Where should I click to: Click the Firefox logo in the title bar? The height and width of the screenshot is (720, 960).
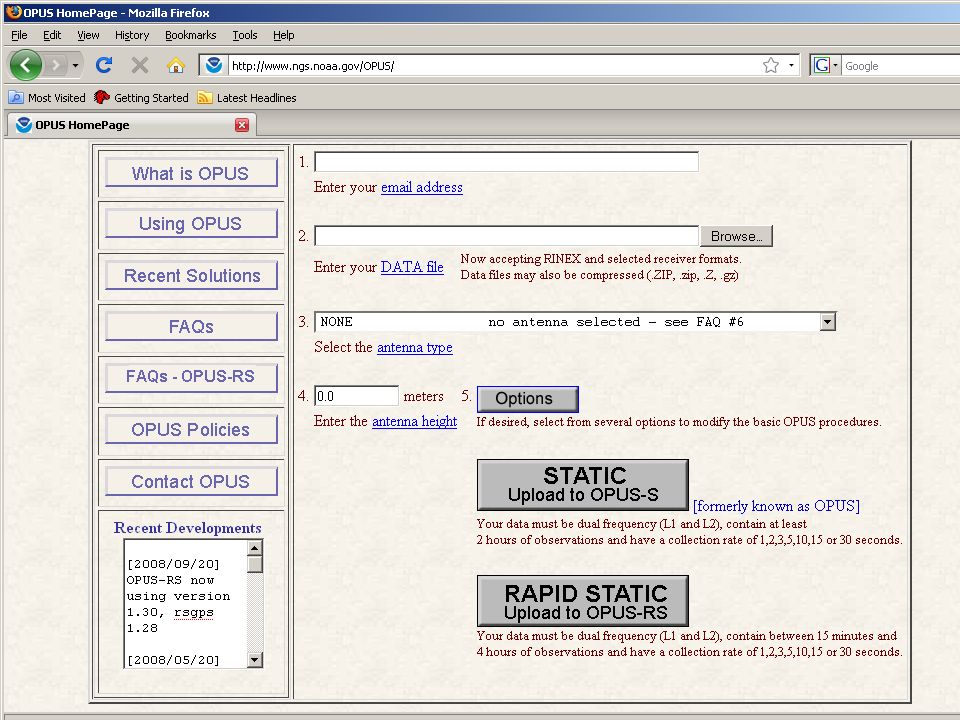(13, 12)
